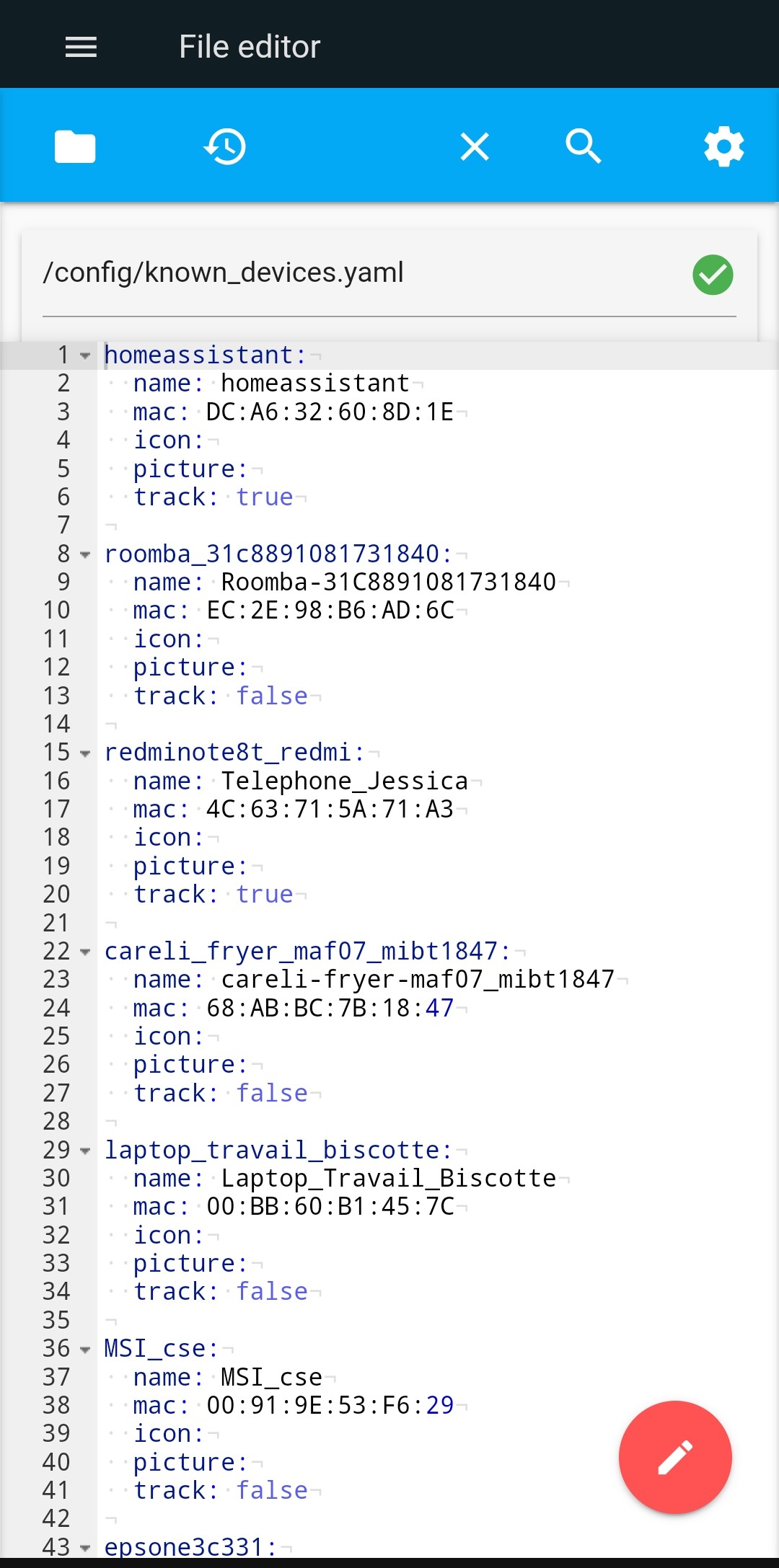This screenshot has width=779, height=1568.
Task: Open search in the editor toolbar
Action: point(584,147)
